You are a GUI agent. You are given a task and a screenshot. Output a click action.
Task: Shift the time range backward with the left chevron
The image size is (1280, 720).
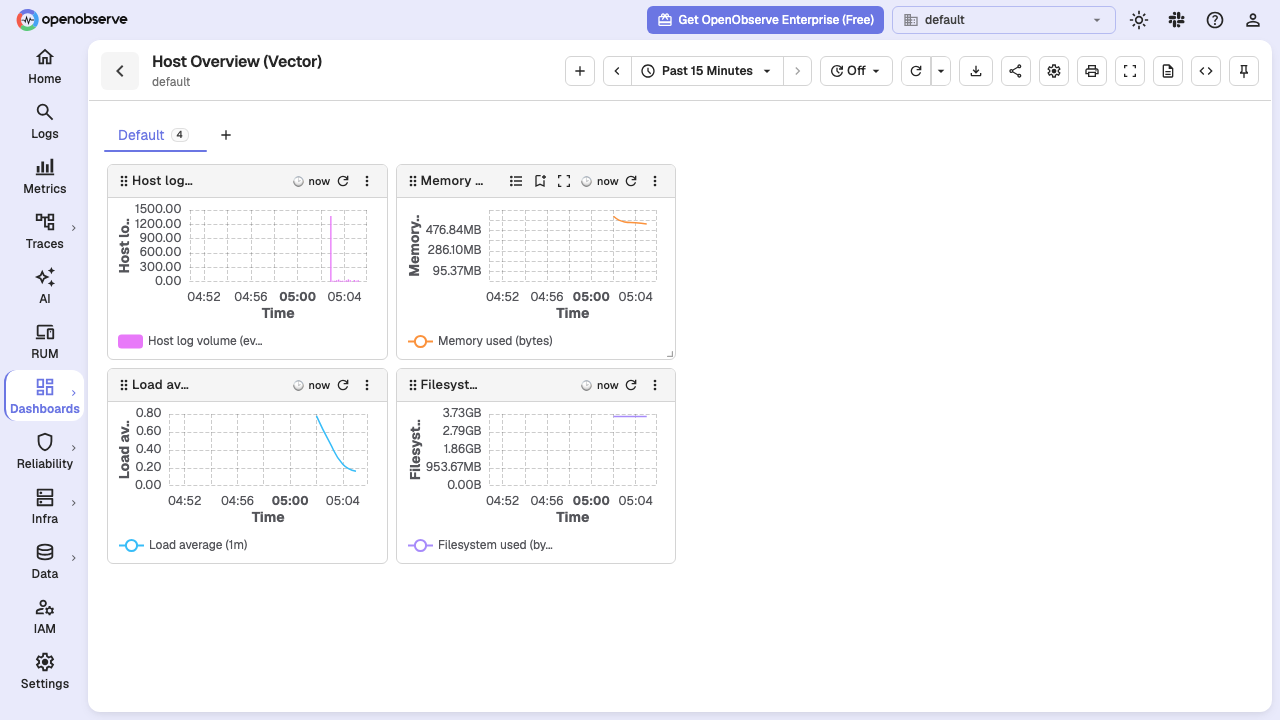[x=617, y=71]
